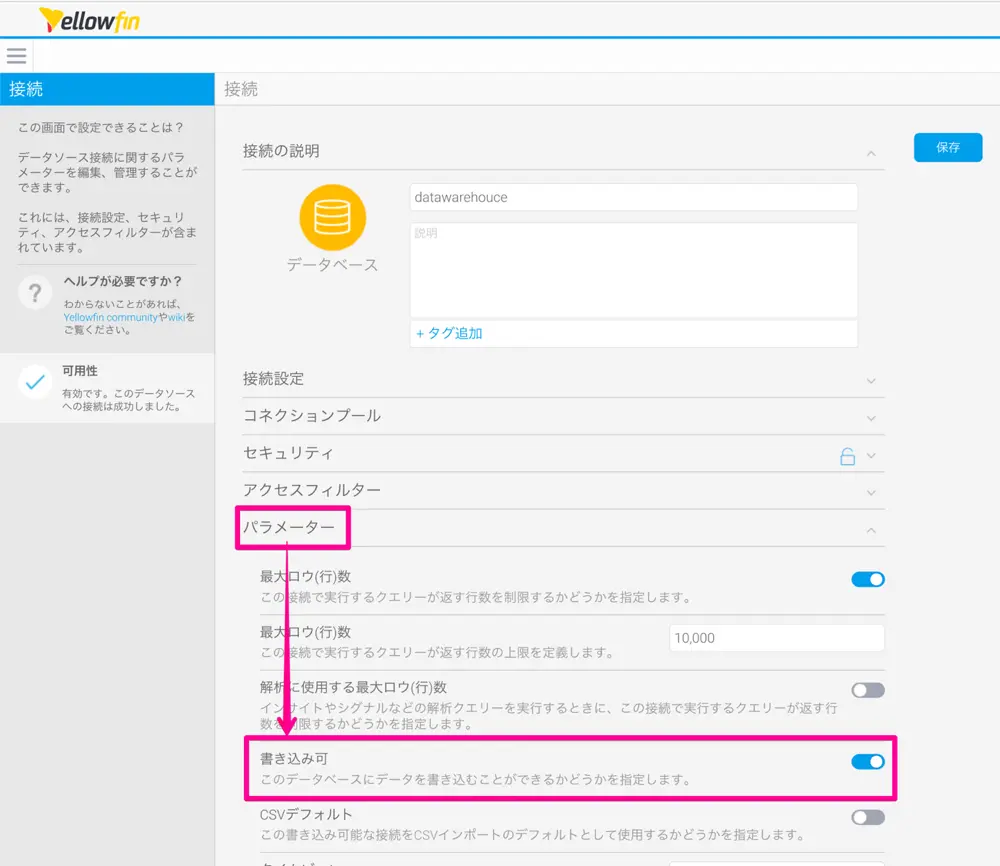Collapse the パラメーター section
This screenshot has width=1000, height=866.
coord(871,530)
